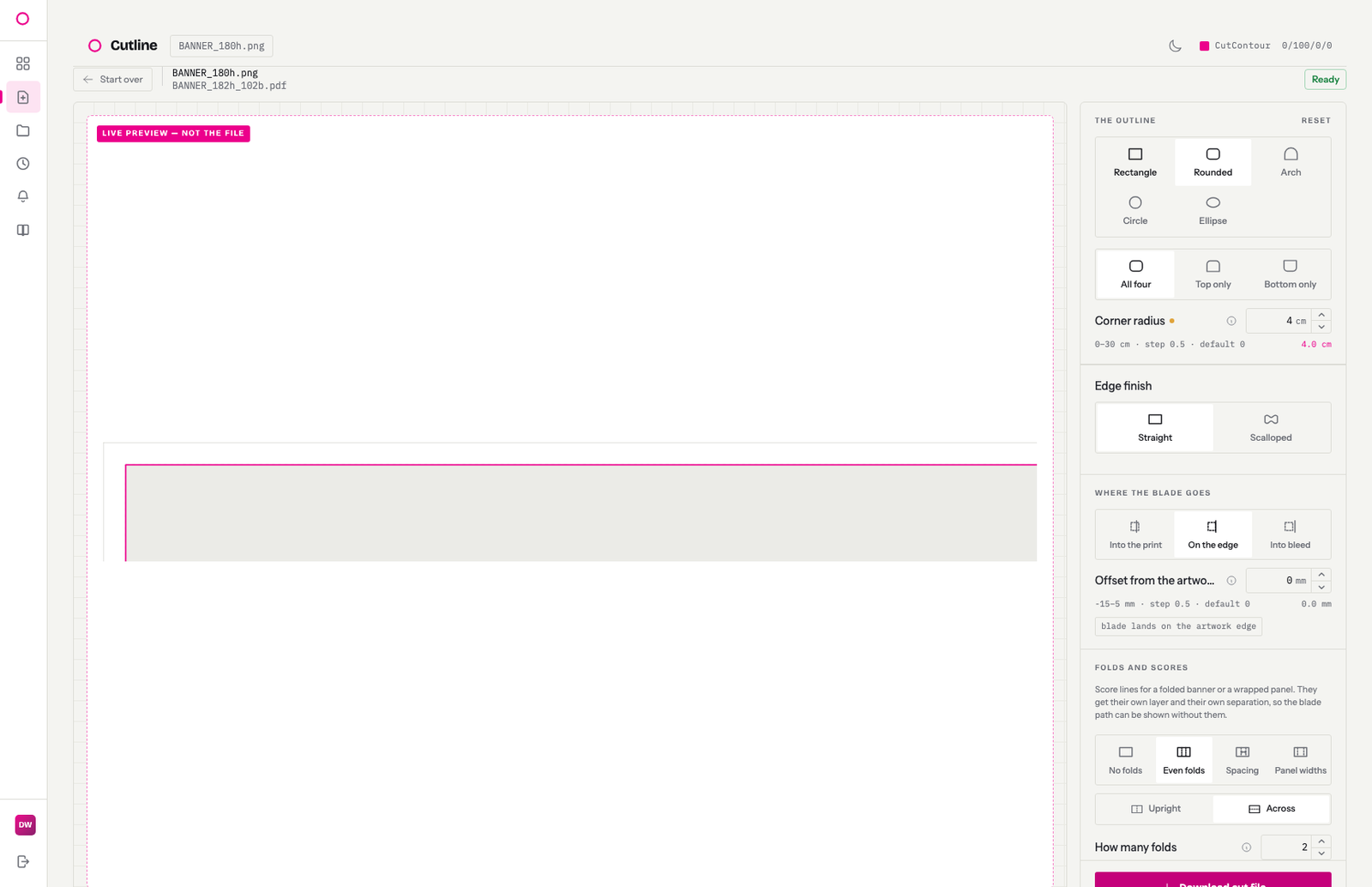This screenshot has width=1372, height=887.
Task: Click the log out icon in sidebar
Action: coord(23,861)
